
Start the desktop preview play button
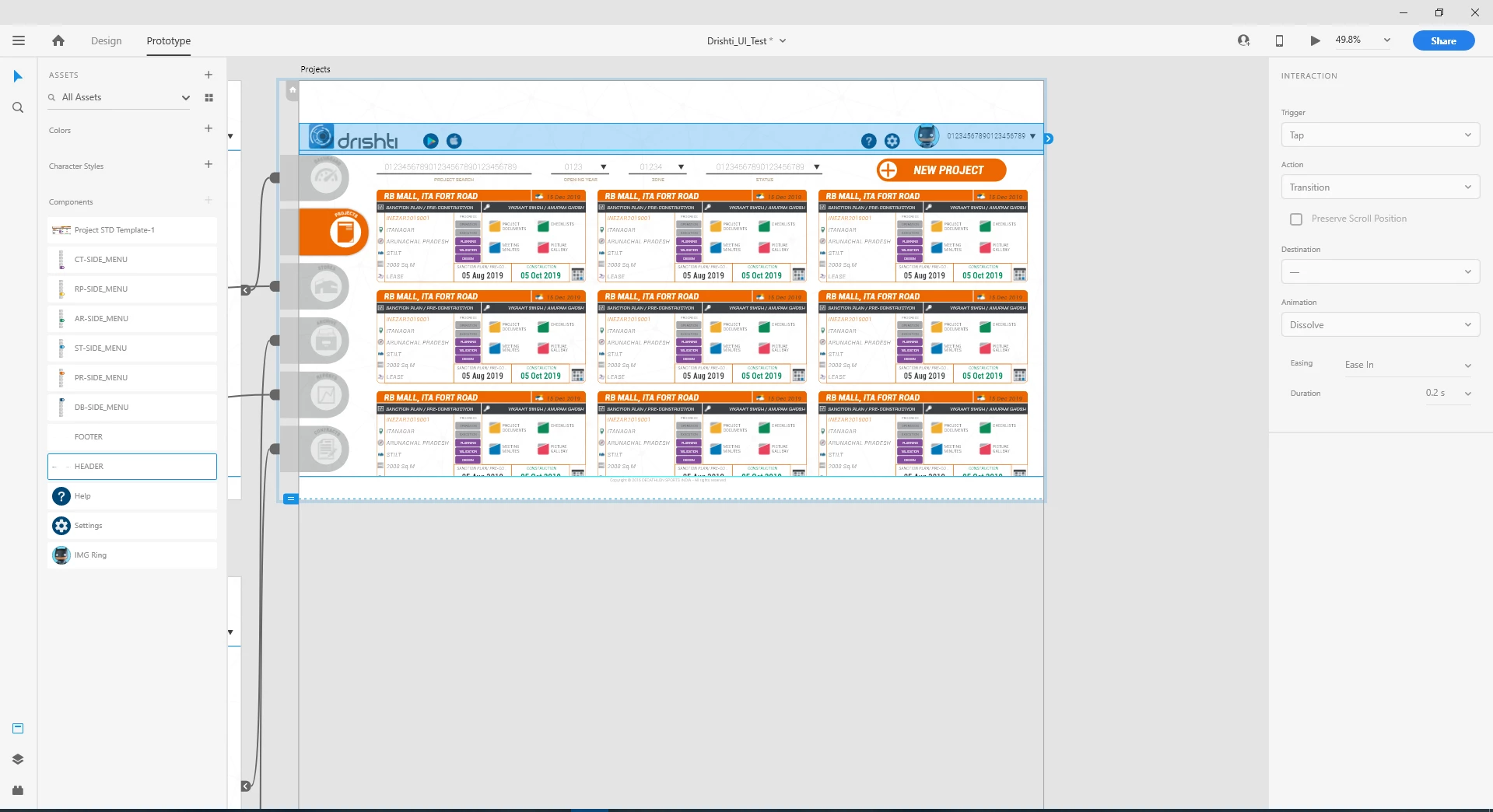1315,40
